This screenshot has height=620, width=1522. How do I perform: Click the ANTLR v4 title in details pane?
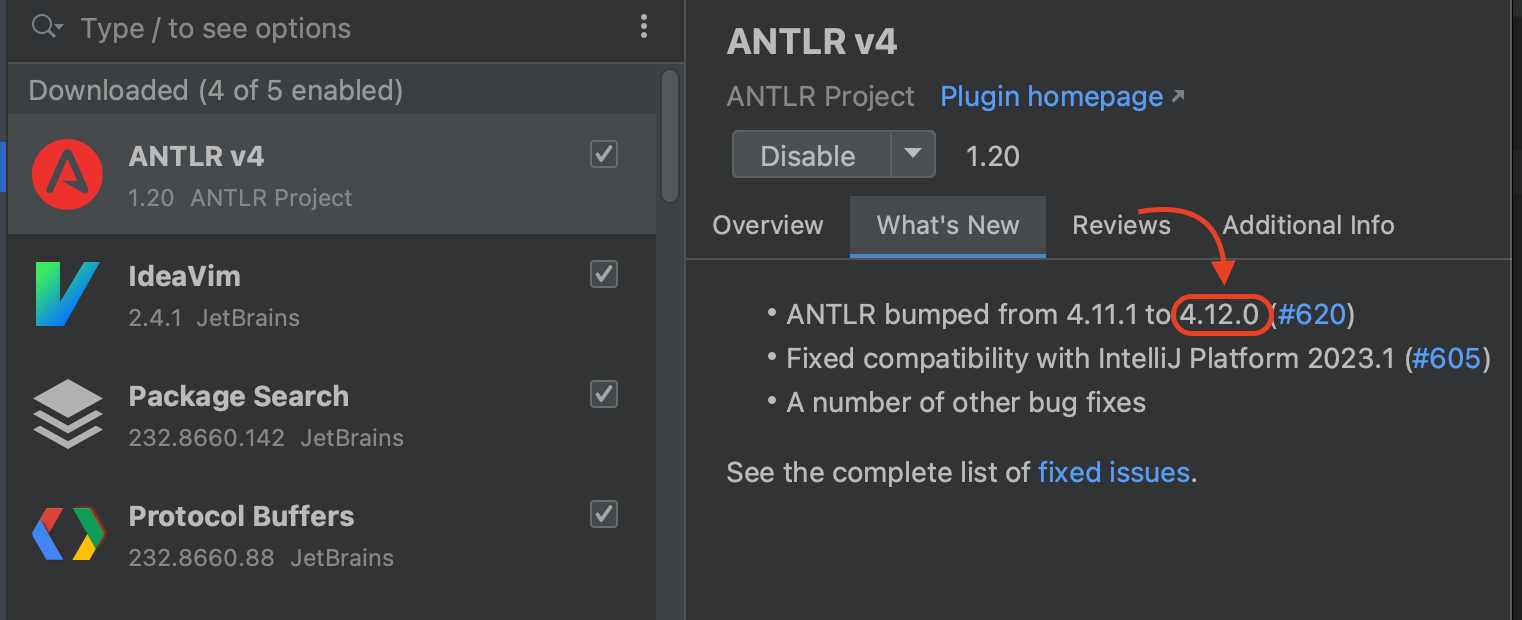click(812, 42)
